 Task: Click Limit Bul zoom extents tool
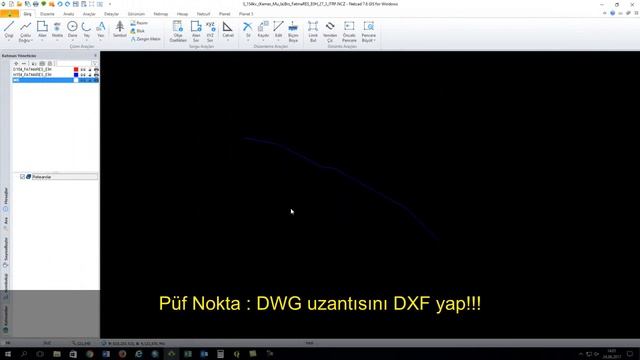tap(313, 31)
